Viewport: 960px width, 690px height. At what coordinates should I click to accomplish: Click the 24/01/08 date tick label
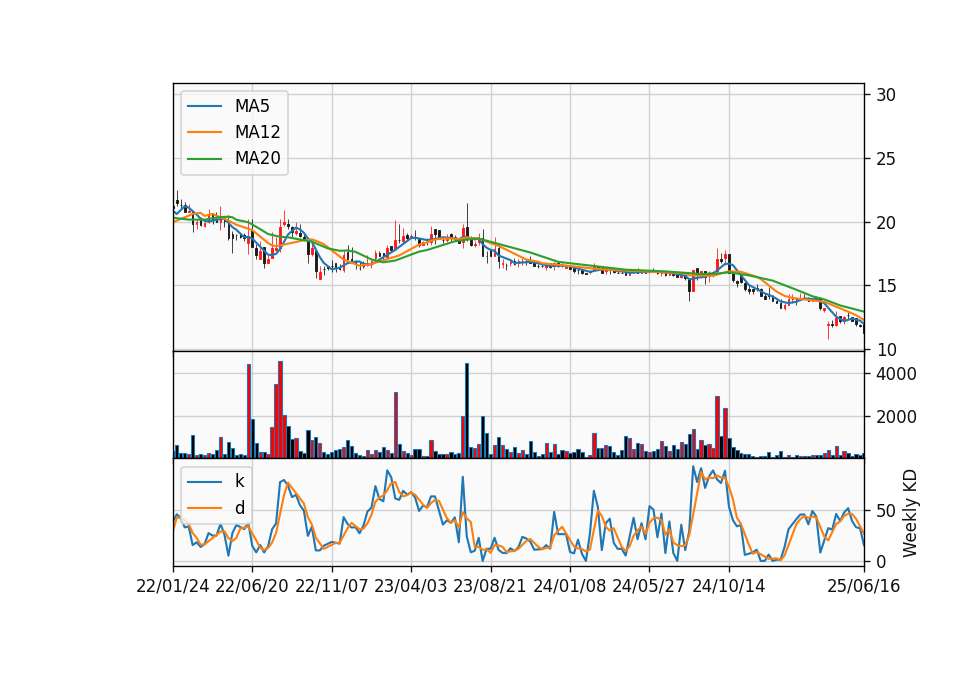pyautogui.click(x=569, y=586)
